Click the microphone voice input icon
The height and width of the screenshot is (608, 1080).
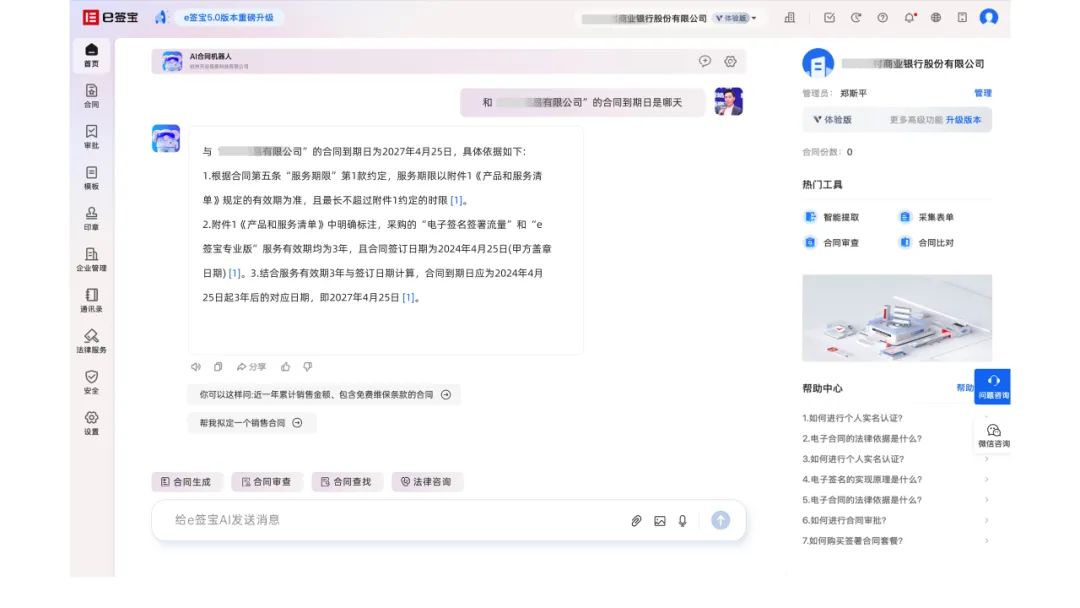click(683, 521)
